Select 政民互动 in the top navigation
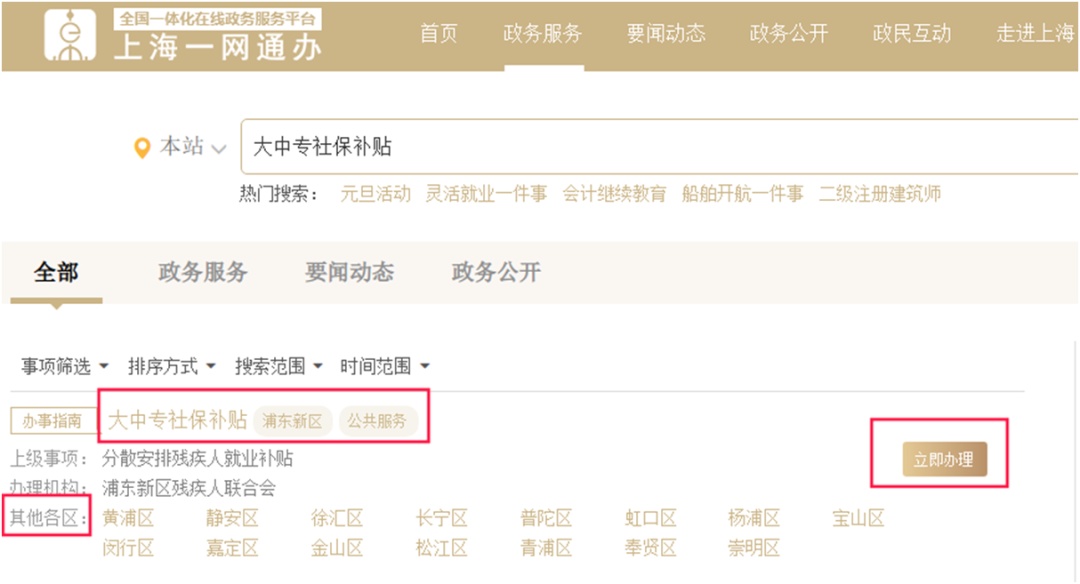The width and height of the screenshot is (1080, 584). point(912,34)
